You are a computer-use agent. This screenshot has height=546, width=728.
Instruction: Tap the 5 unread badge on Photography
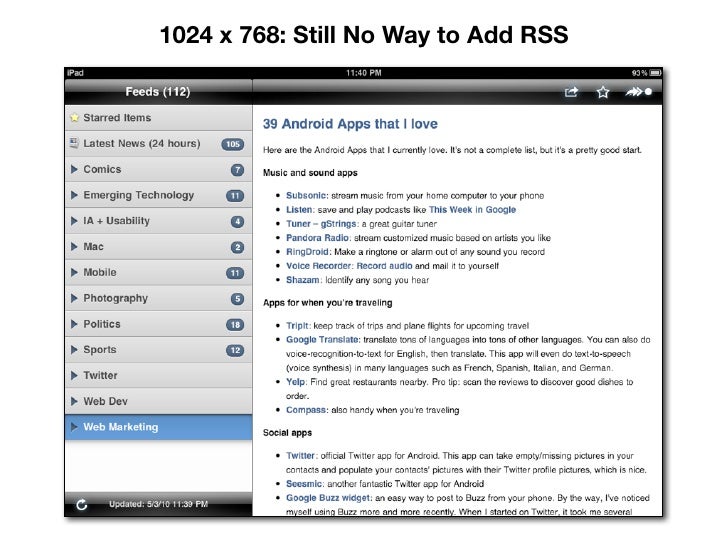coord(237,299)
